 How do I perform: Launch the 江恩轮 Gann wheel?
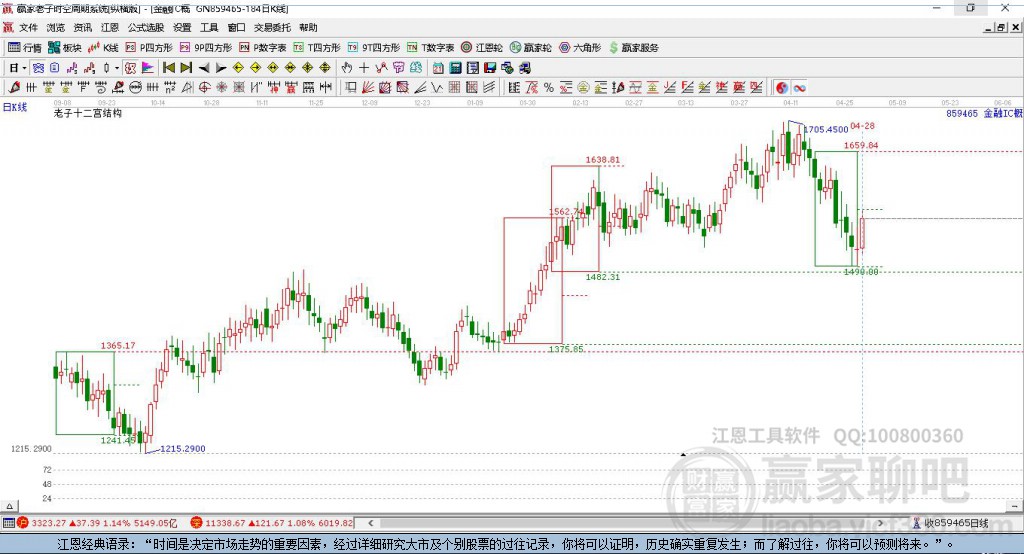pyautogui.click(x=482, y=48)
